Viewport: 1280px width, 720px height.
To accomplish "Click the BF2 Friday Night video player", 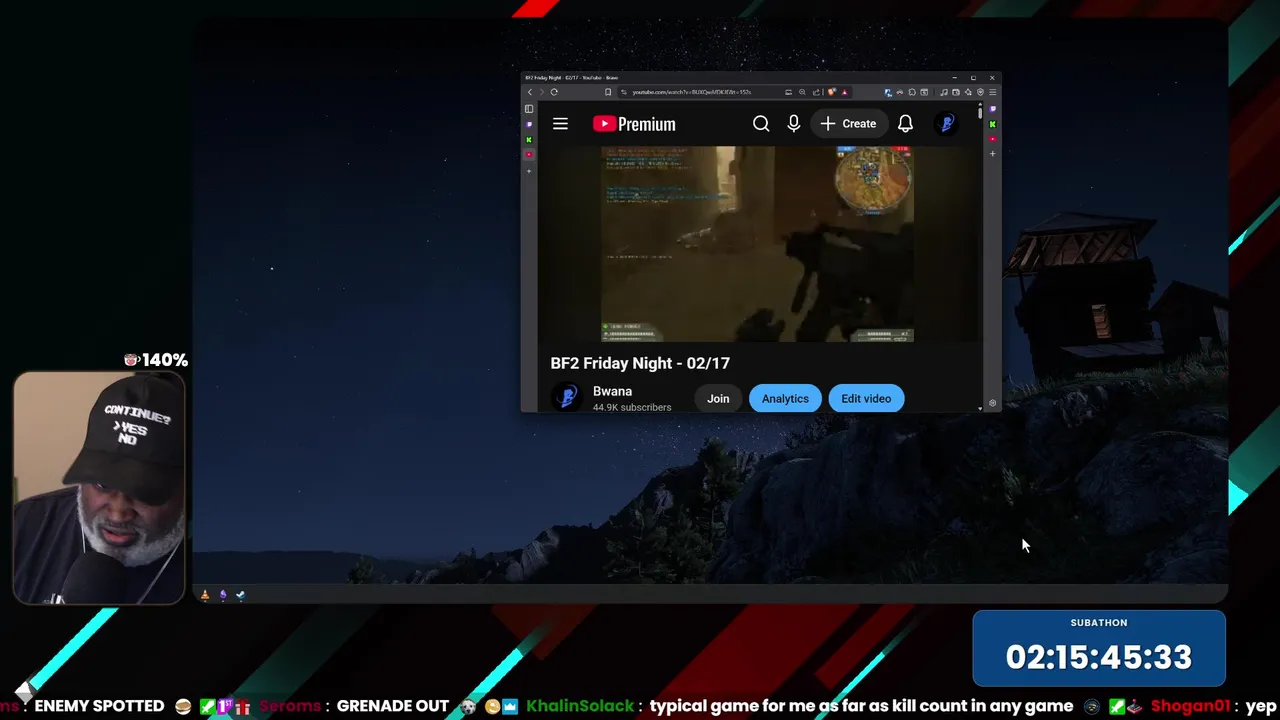I will (x=757, y=244).
